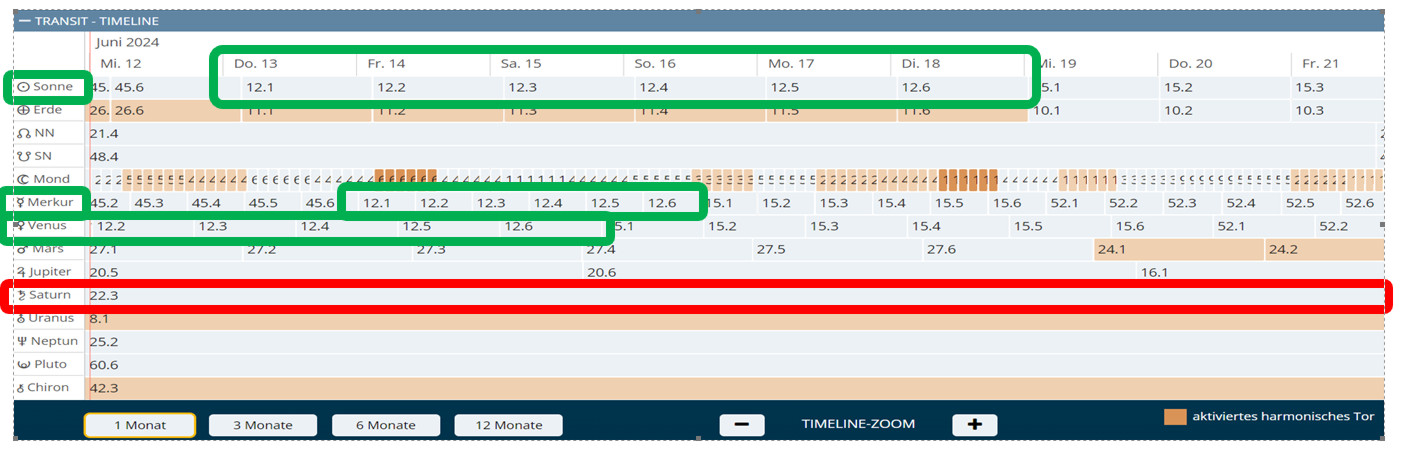Select the NN north node symbol

(x=23, y=133)
